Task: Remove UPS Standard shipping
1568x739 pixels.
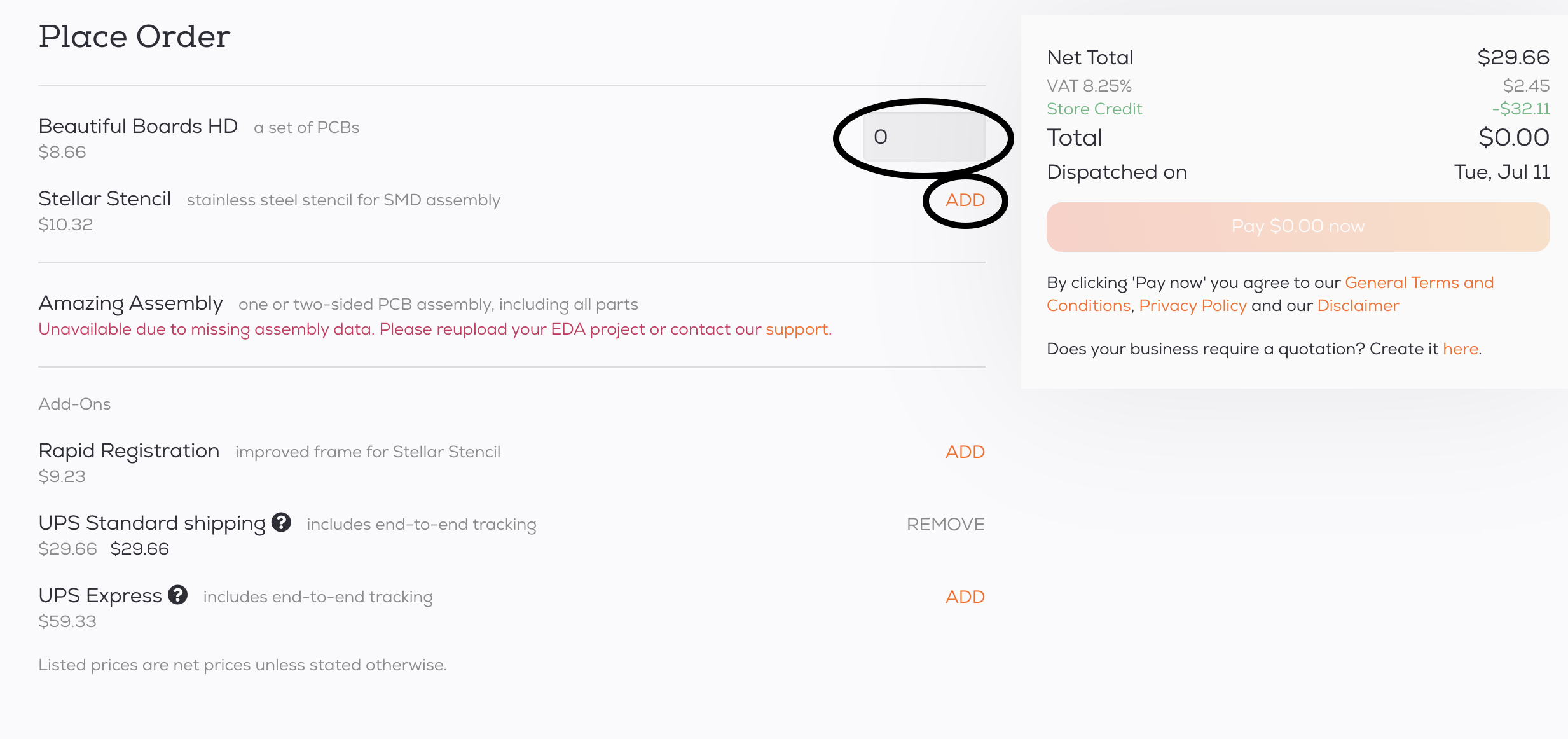Action: [x=945, y=524]
